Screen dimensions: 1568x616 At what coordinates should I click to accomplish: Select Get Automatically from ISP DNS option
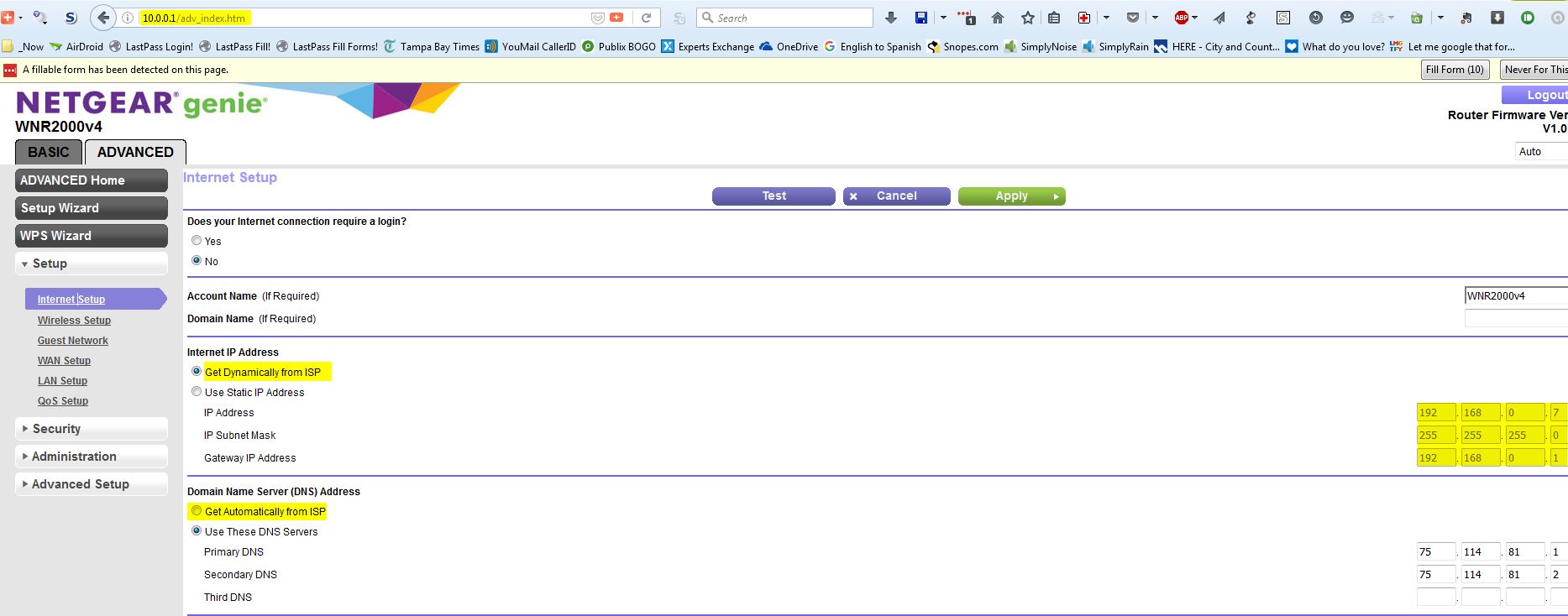point(197,510)
